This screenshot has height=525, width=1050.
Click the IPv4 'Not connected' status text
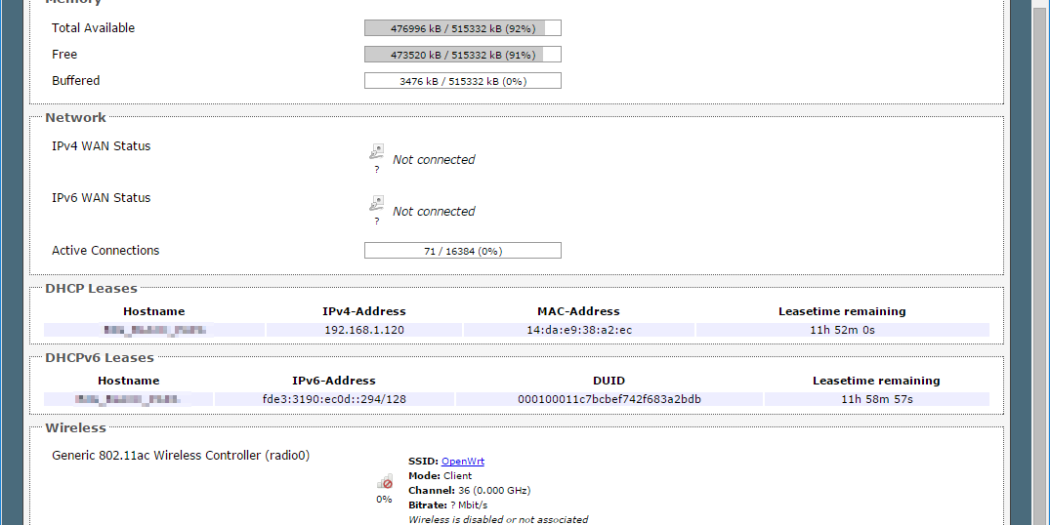coord(433,160)
